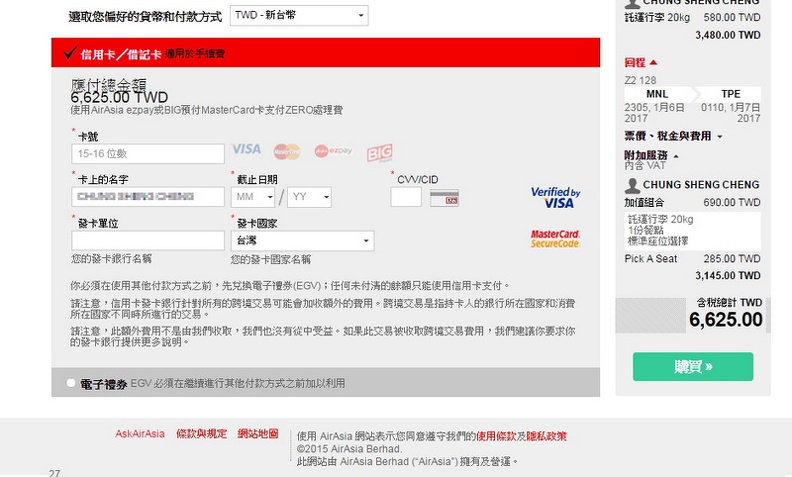Open the 隱私政策 privacy link
This screenshot has height=477, width=792.
coord(547,436)
